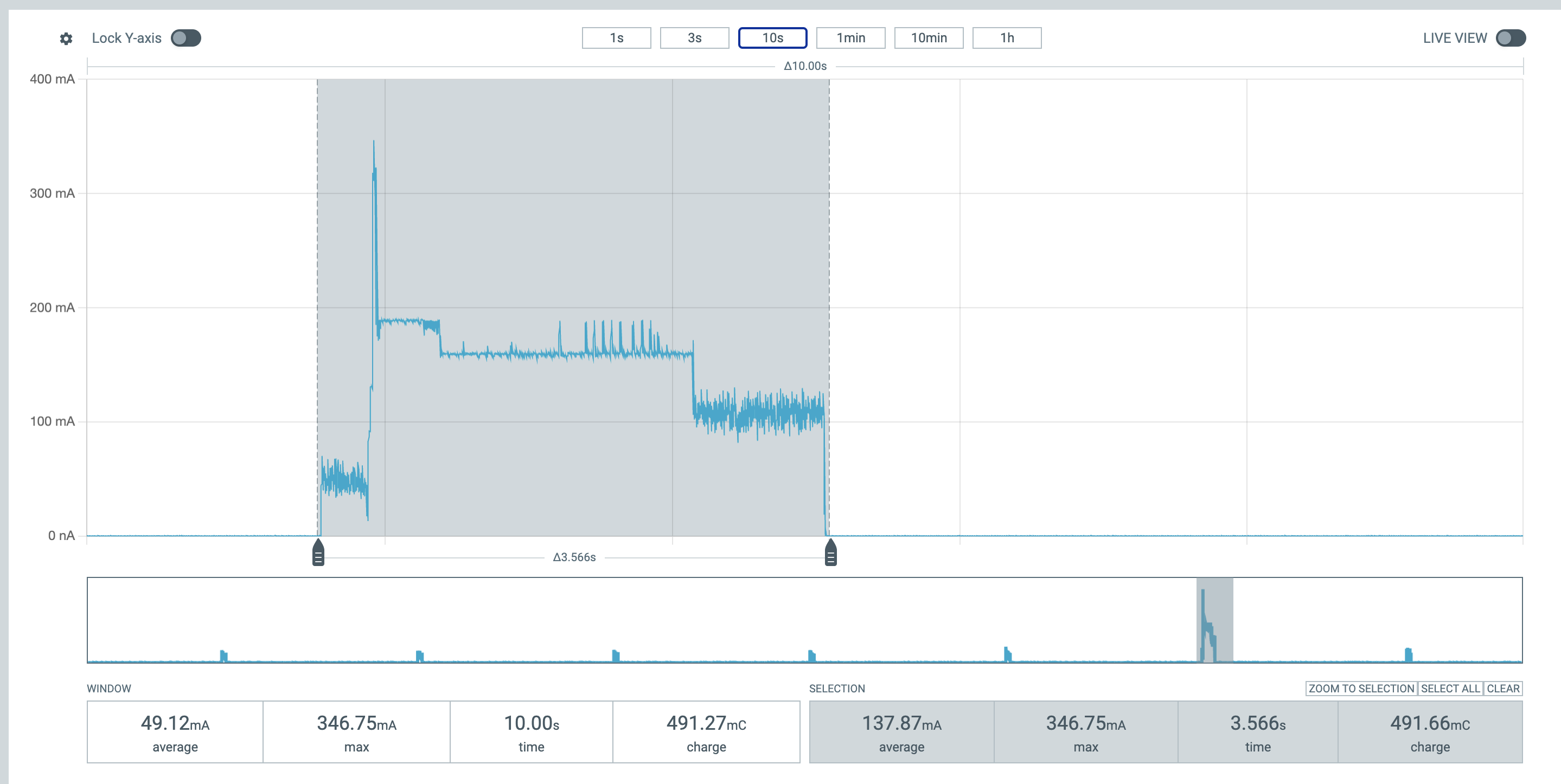Select the currently active 10s window
1561x784 pixels.
(772, 37)
